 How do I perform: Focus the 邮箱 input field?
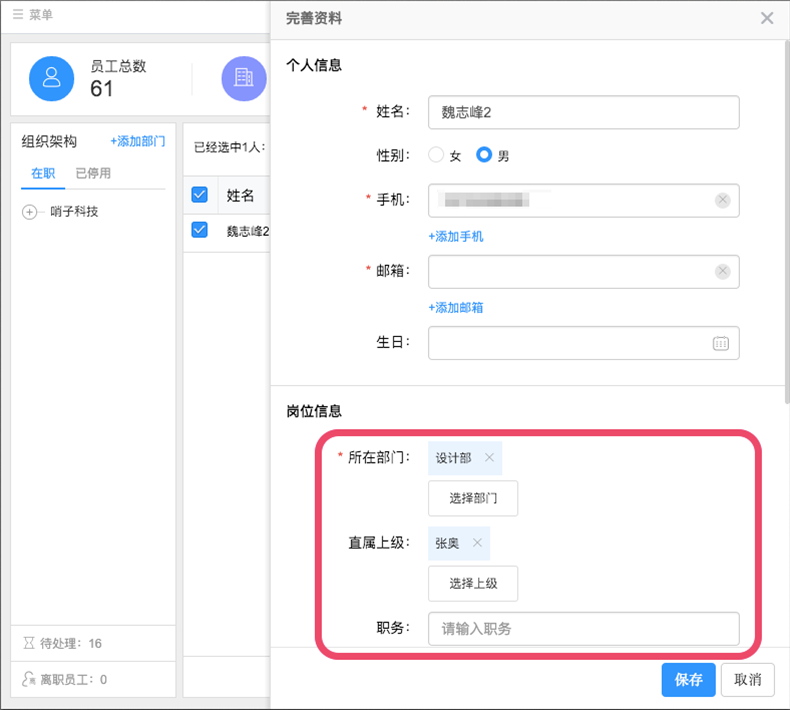583,272
